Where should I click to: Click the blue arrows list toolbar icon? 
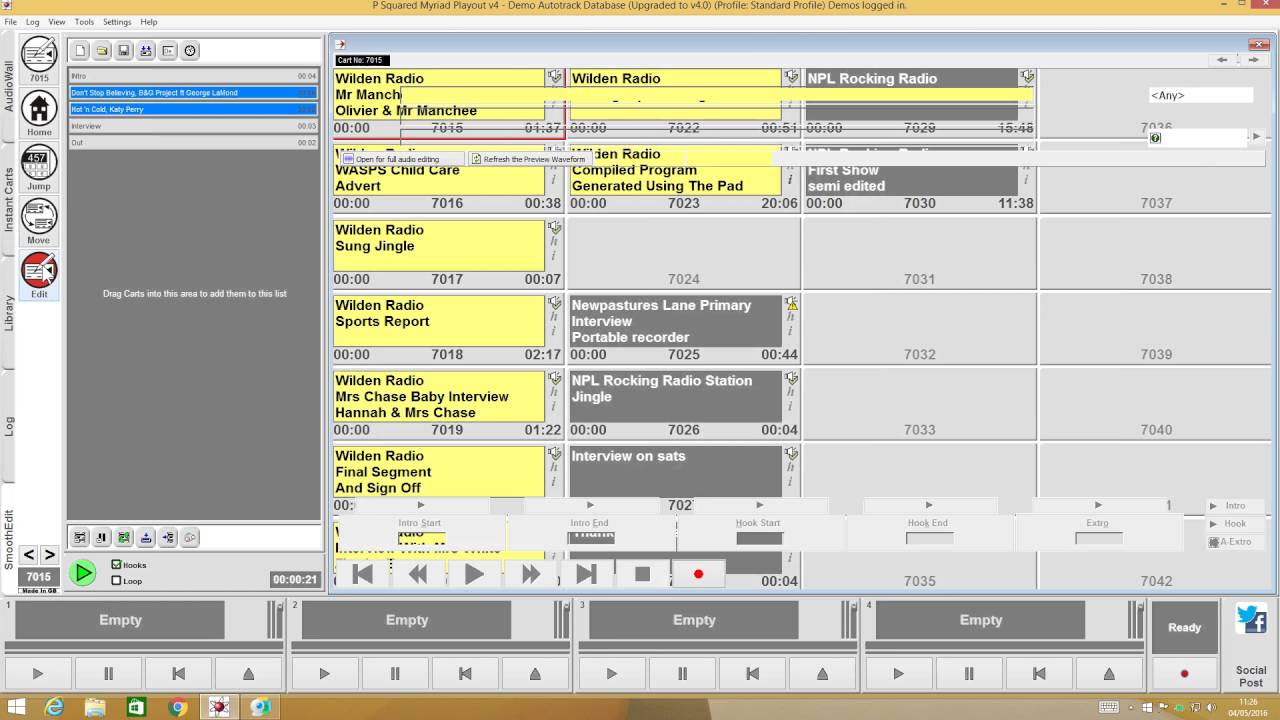point(146,51)
